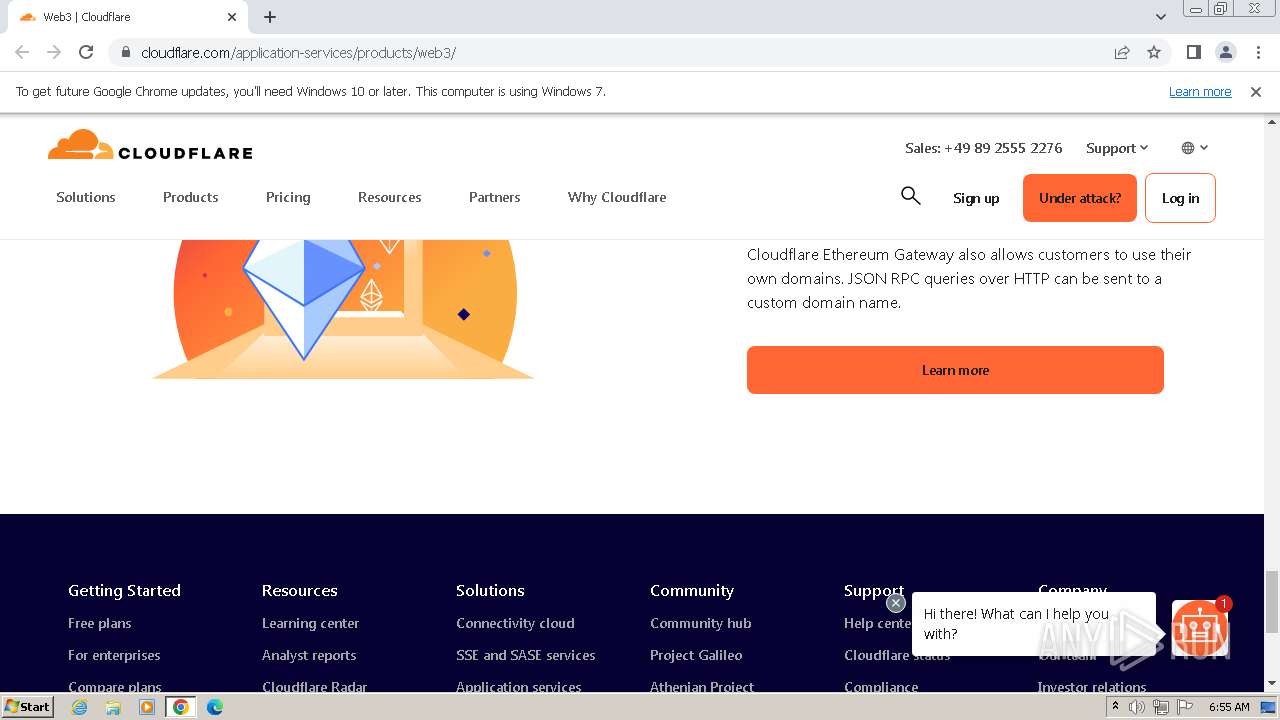Open Analyst reports link
The width and height of the screenshot is (1280, 720).
click(309, 655)
